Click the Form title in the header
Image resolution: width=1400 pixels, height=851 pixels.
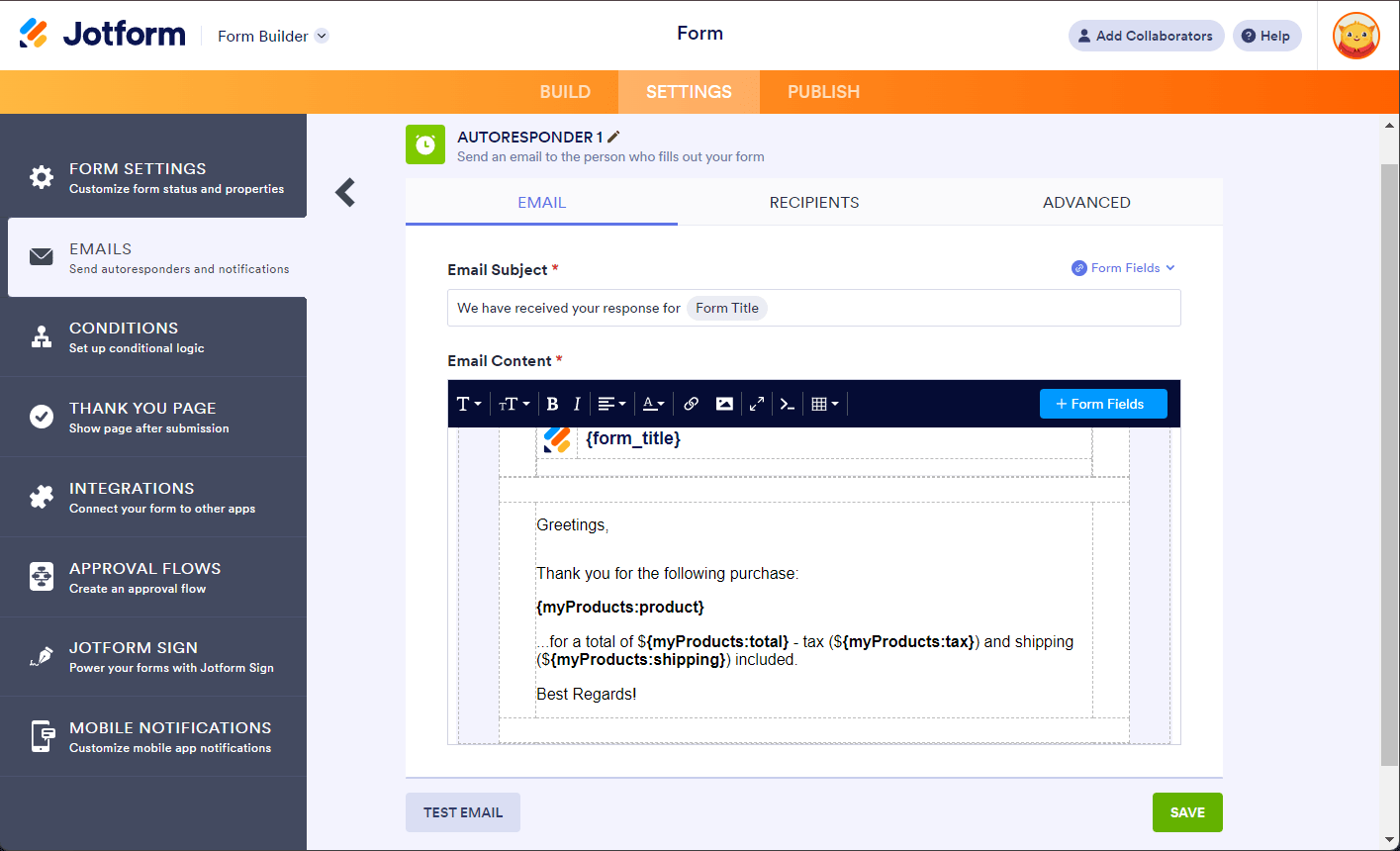[x=700, y=34]
